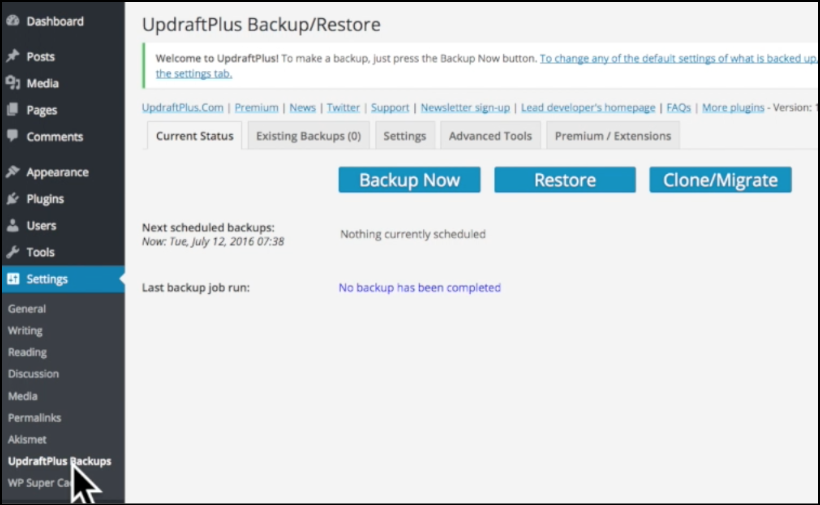
Task: Click 'Last backup job run:' label
Action: [x=196, y=288]
